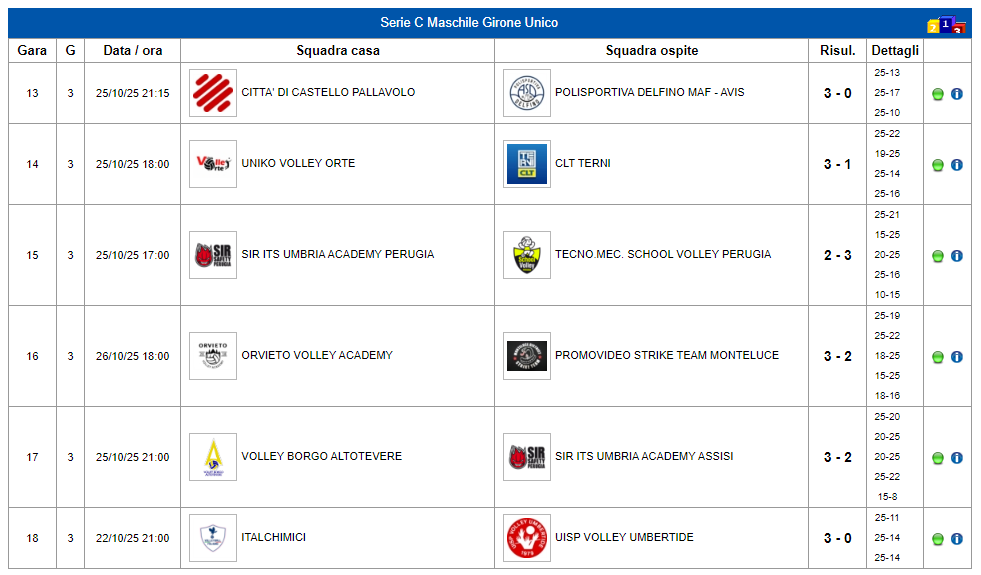Select UISP Volley Umbertide logo
Screen dimensions: 981x575
(x=527, y=538)
